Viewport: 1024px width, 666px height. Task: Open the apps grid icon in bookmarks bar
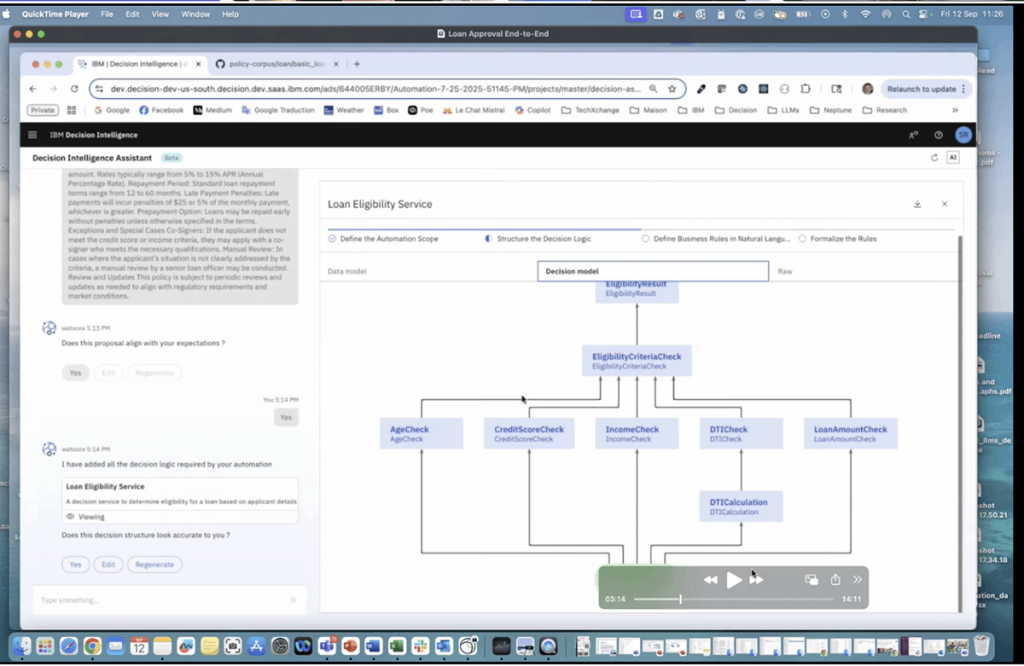(x=71, y=110)
